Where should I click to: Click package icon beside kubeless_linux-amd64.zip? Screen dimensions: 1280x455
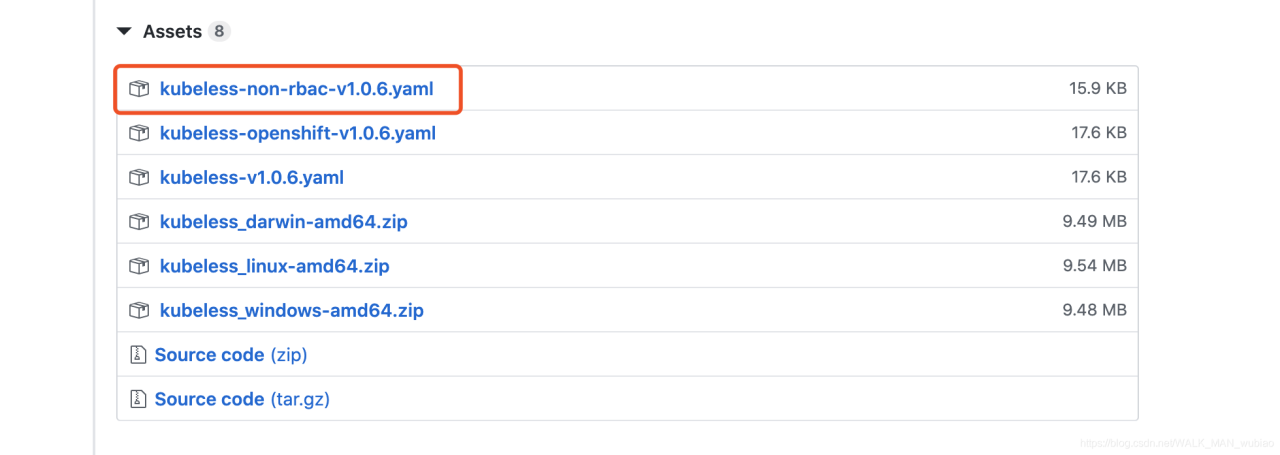(x=139, y=266)
